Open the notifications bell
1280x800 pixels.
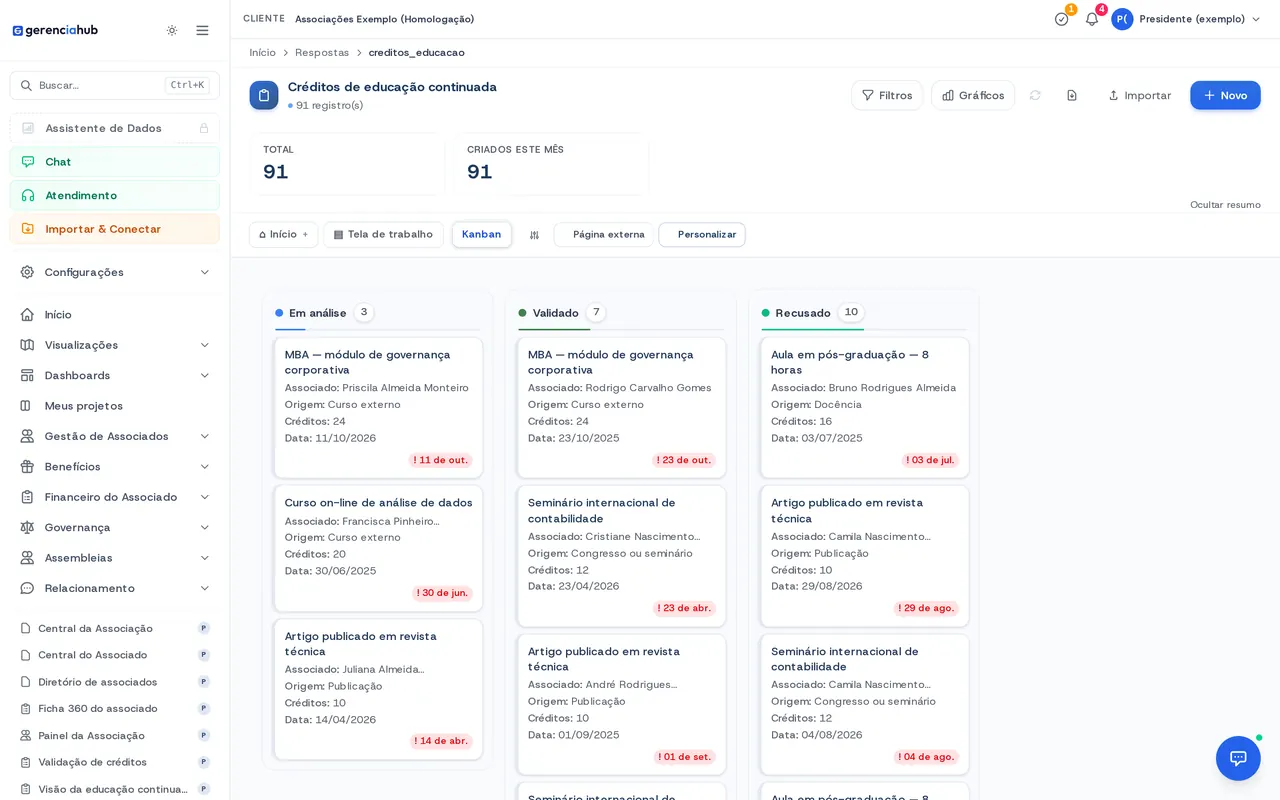point(1092,19)
